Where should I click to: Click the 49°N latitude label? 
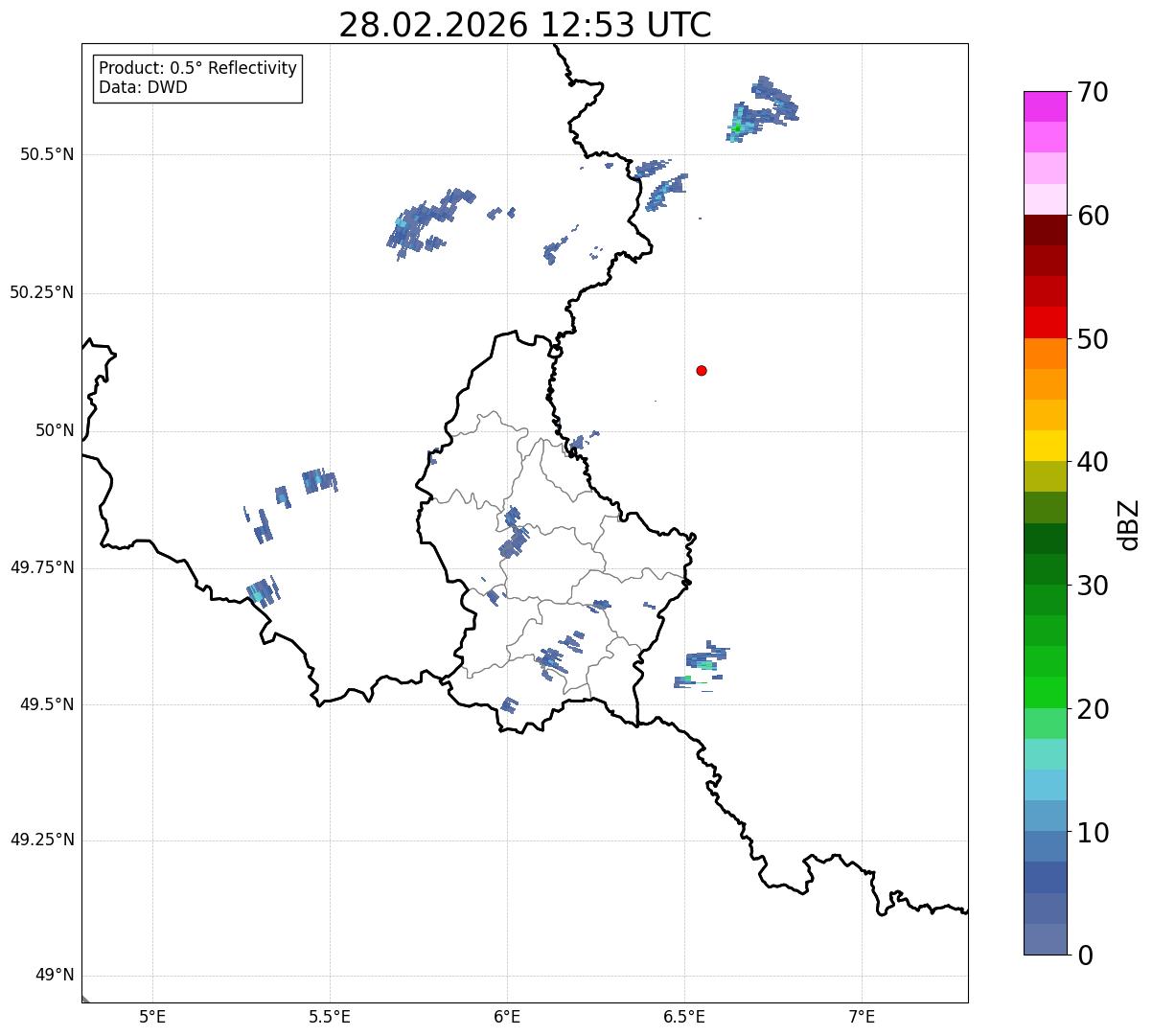pos(55,976)
